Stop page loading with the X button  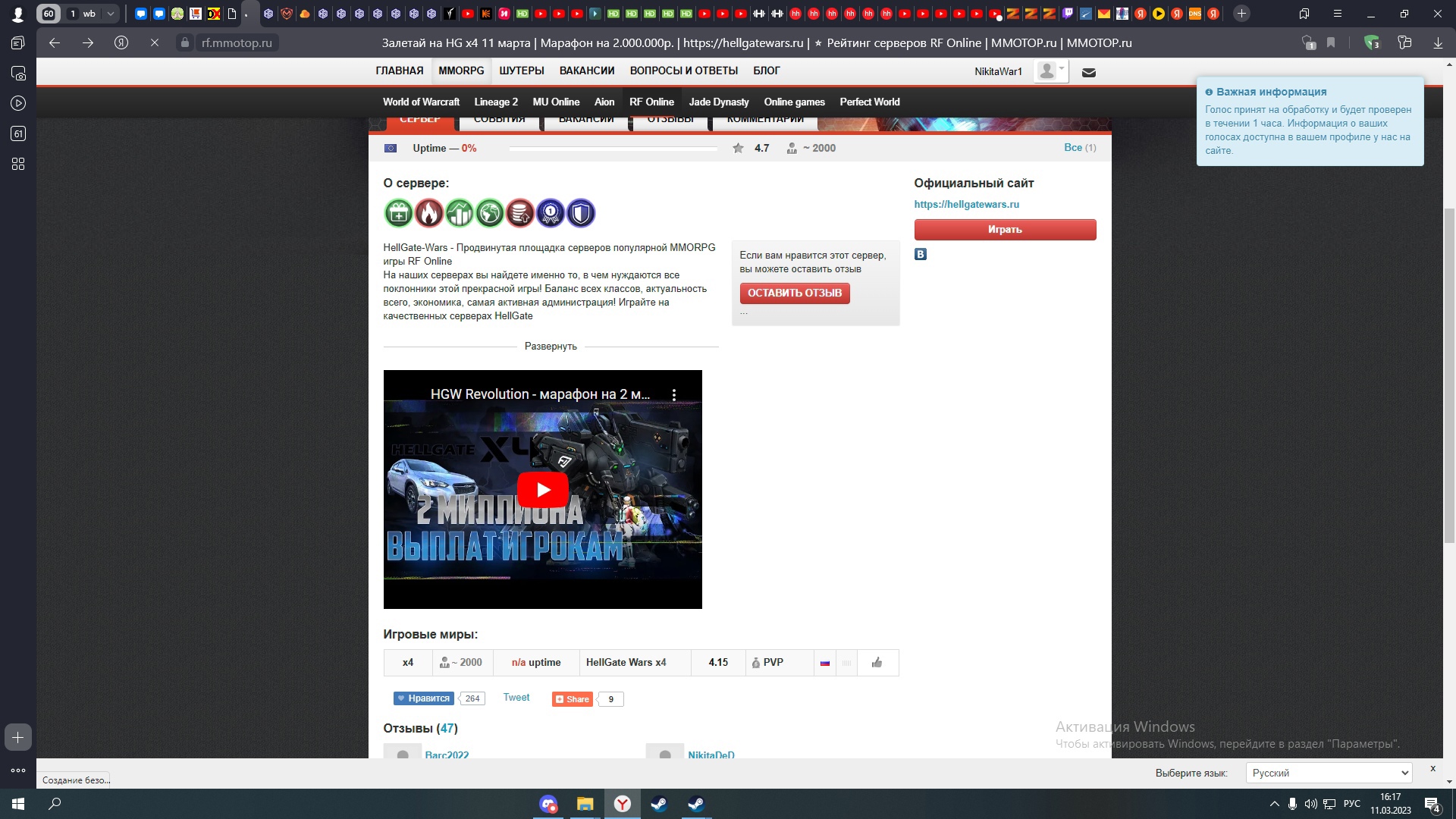coord(155,43)
